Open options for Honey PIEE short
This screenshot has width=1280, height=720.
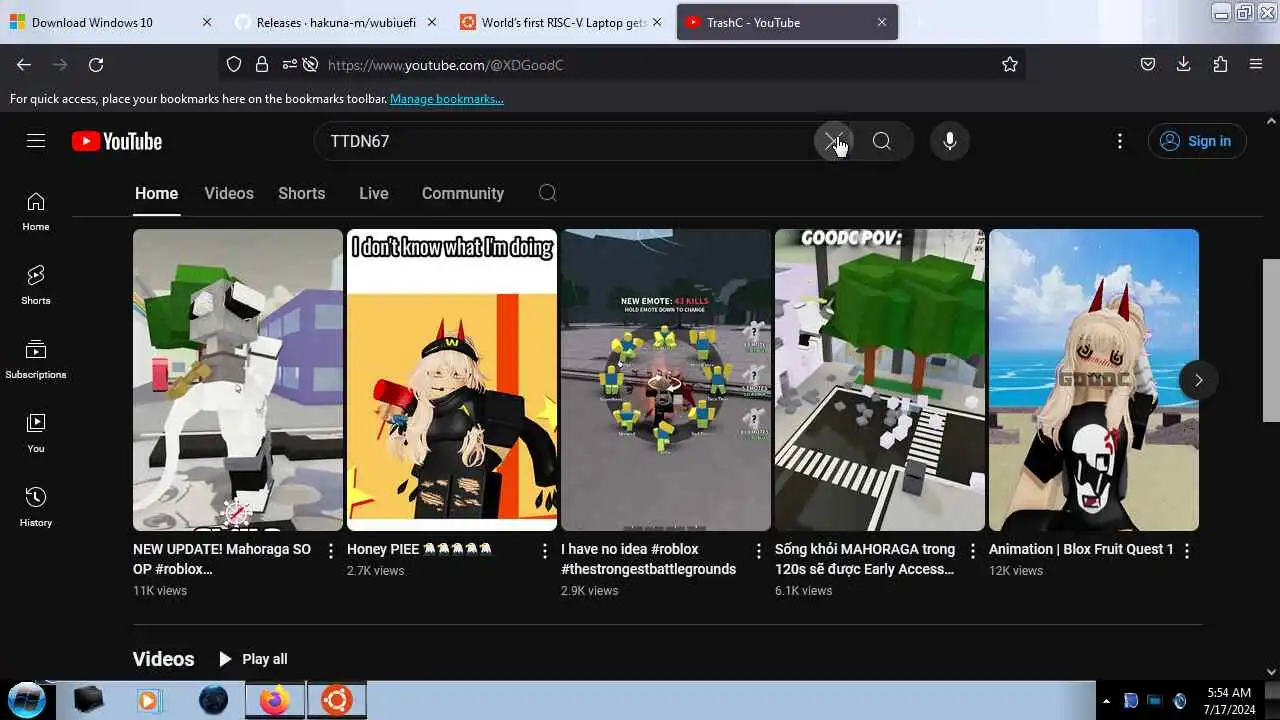point(545,551)
